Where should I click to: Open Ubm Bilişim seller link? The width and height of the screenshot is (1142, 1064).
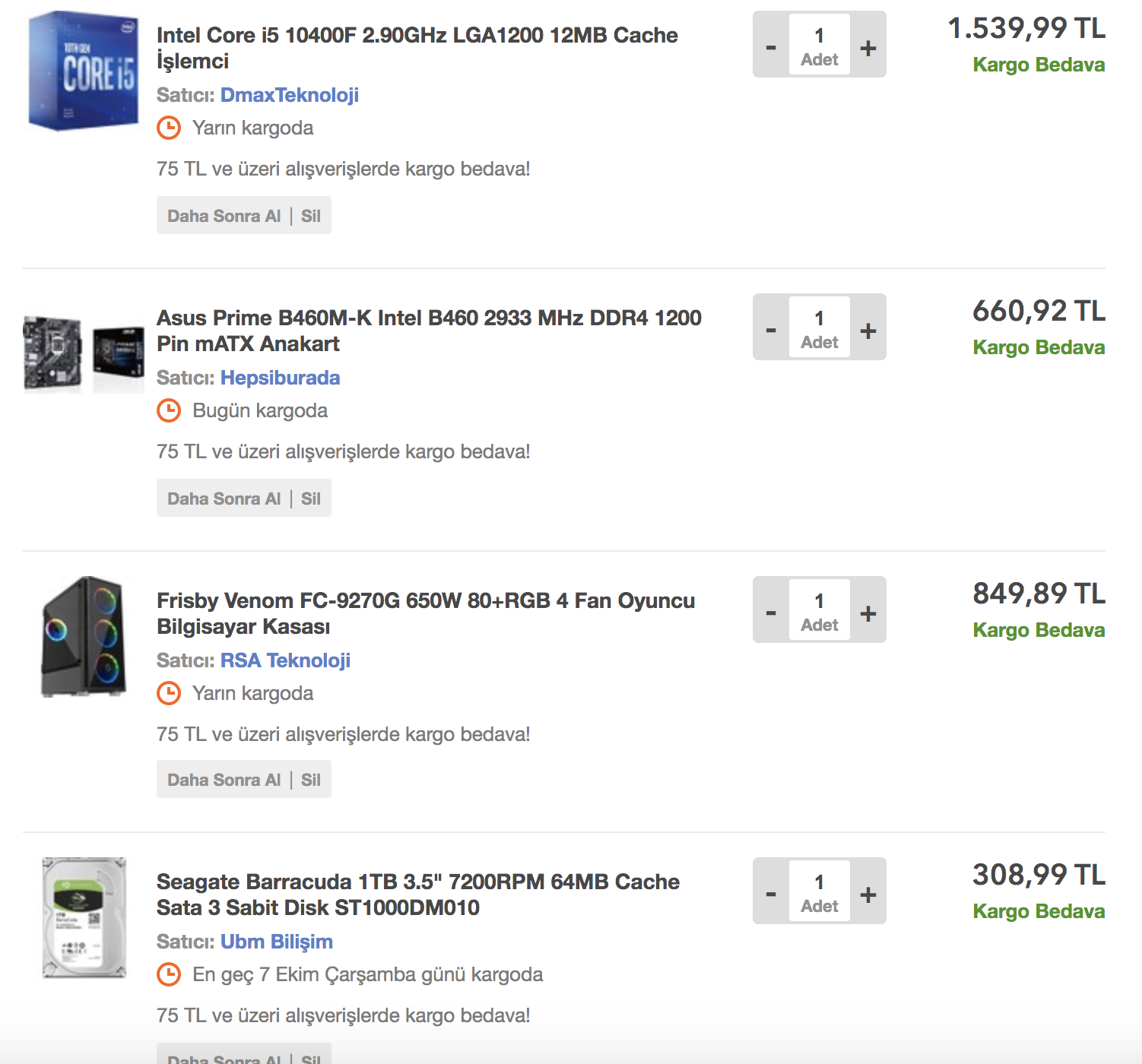(277, 942)
